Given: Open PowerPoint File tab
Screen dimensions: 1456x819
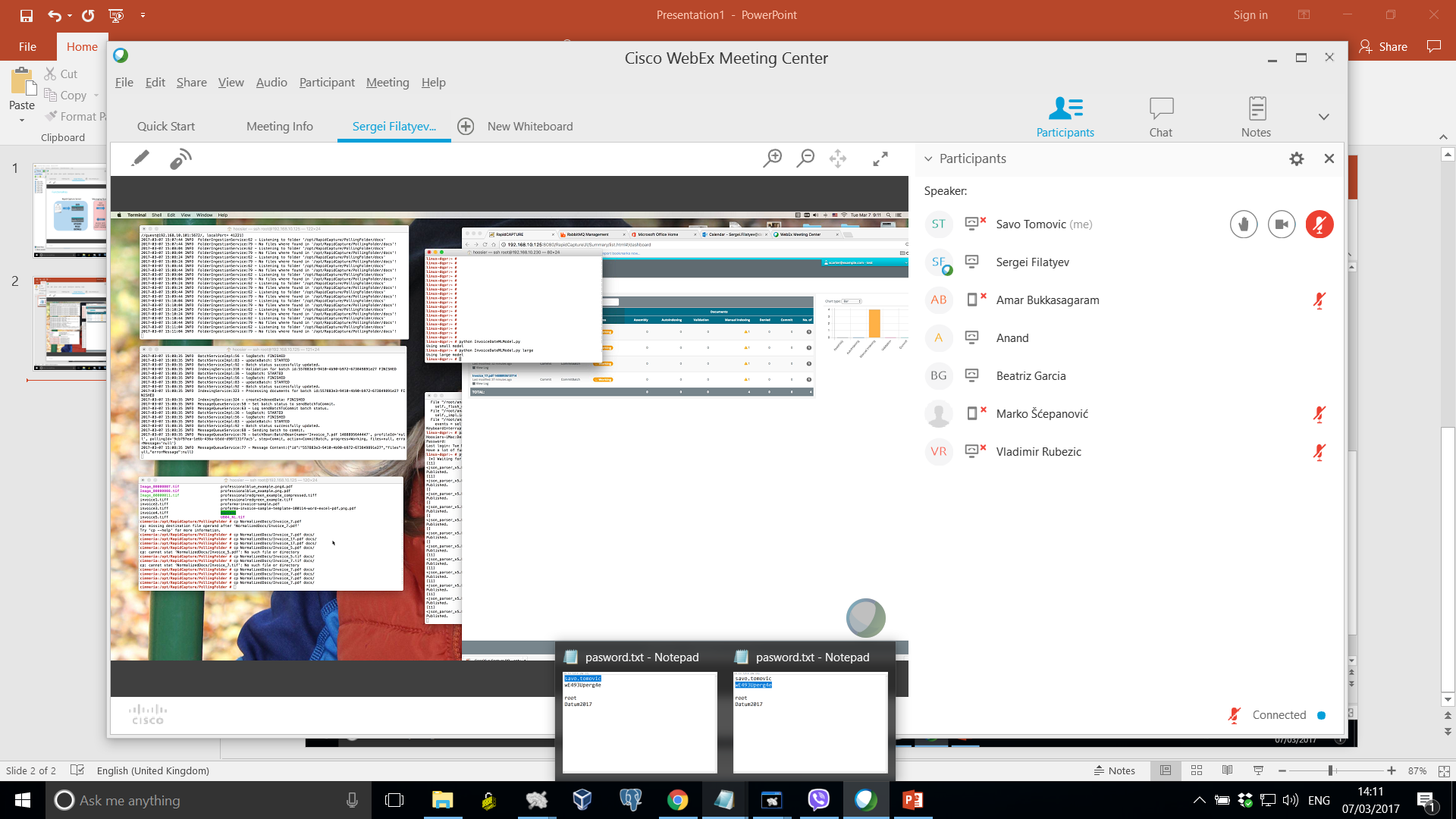Looking at the screenshot, I should pyautogui.click(x=27, y=47).
